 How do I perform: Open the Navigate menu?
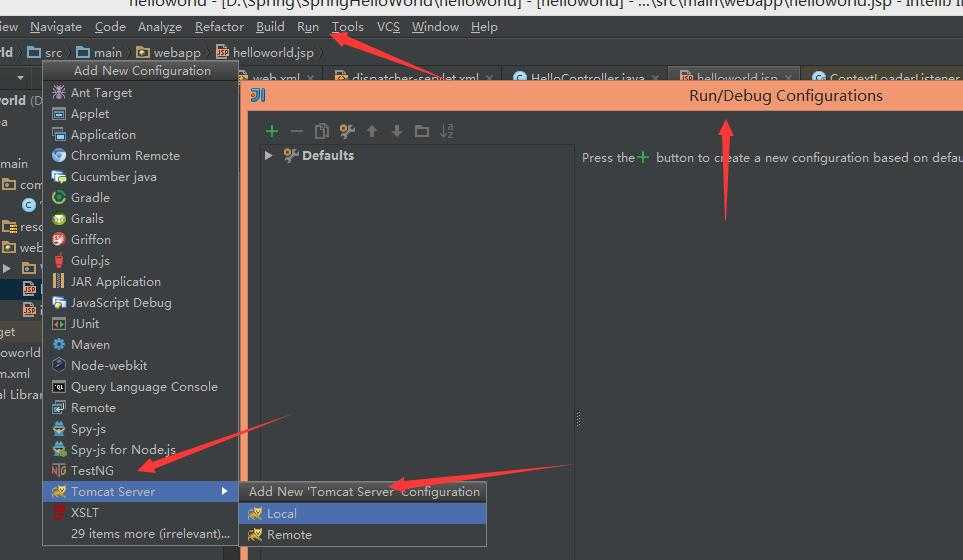[x=56, y=27]
